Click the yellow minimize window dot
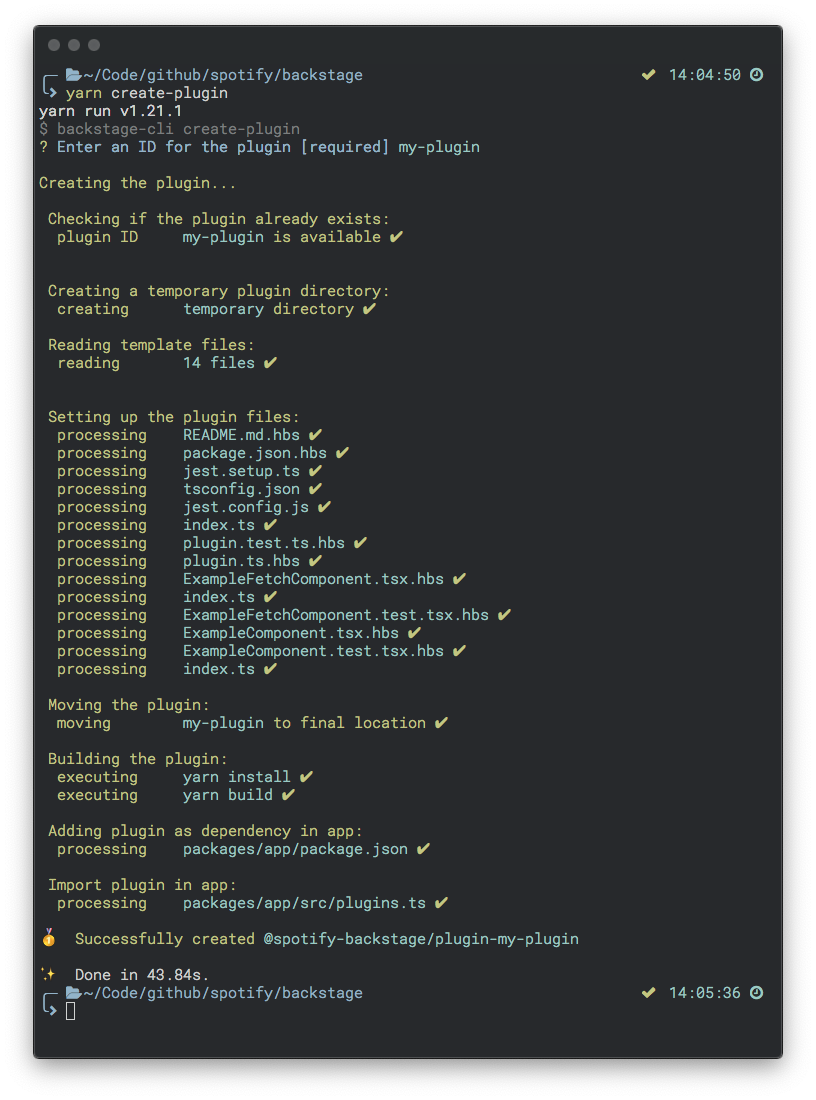816x1100 pixels. click(74, 45)
